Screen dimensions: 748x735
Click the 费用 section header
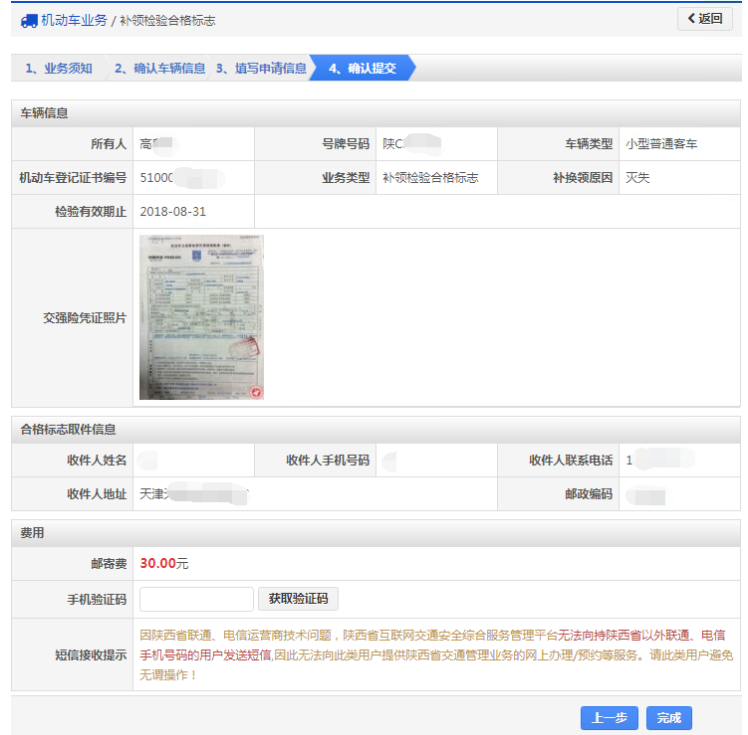tap(33, 534)
